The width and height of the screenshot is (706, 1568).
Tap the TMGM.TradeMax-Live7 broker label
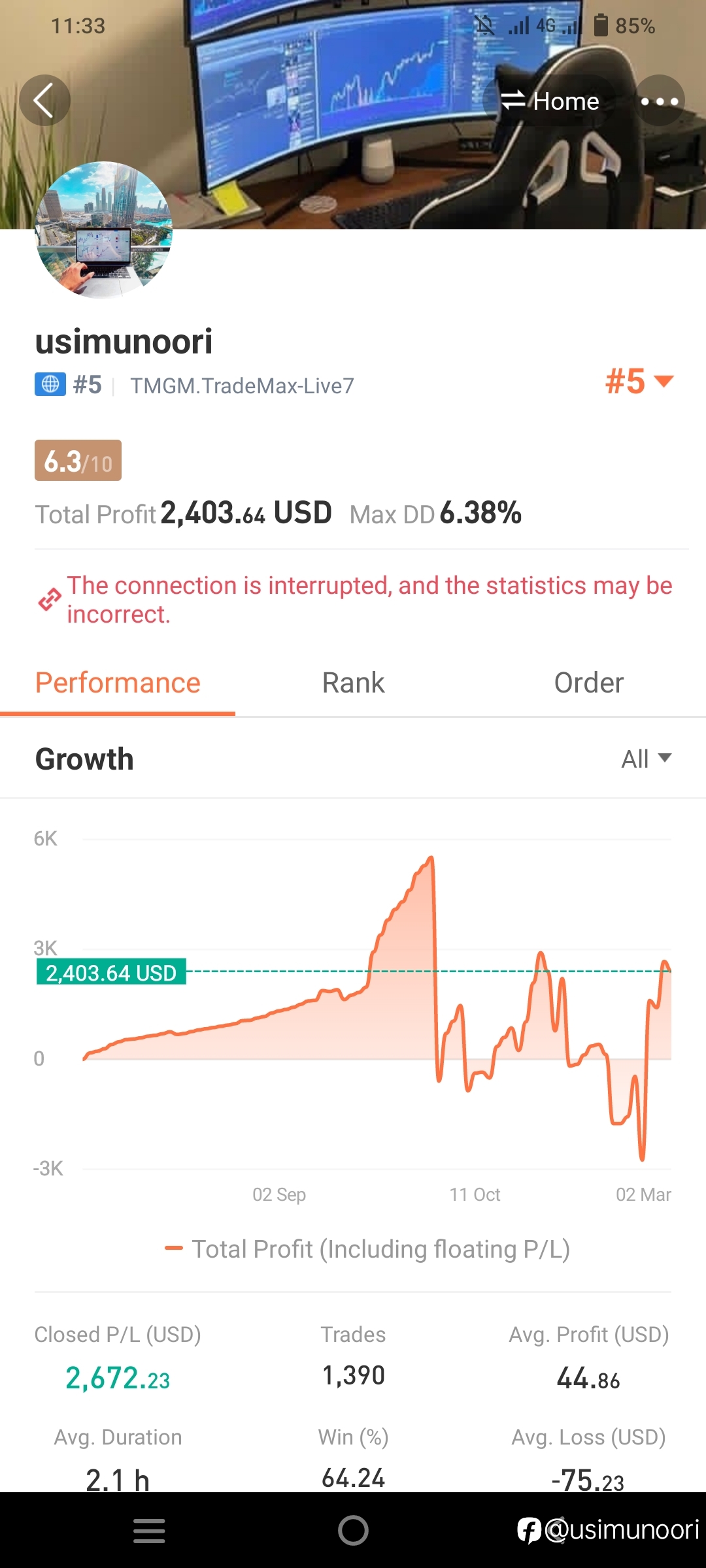coord(242,386)
